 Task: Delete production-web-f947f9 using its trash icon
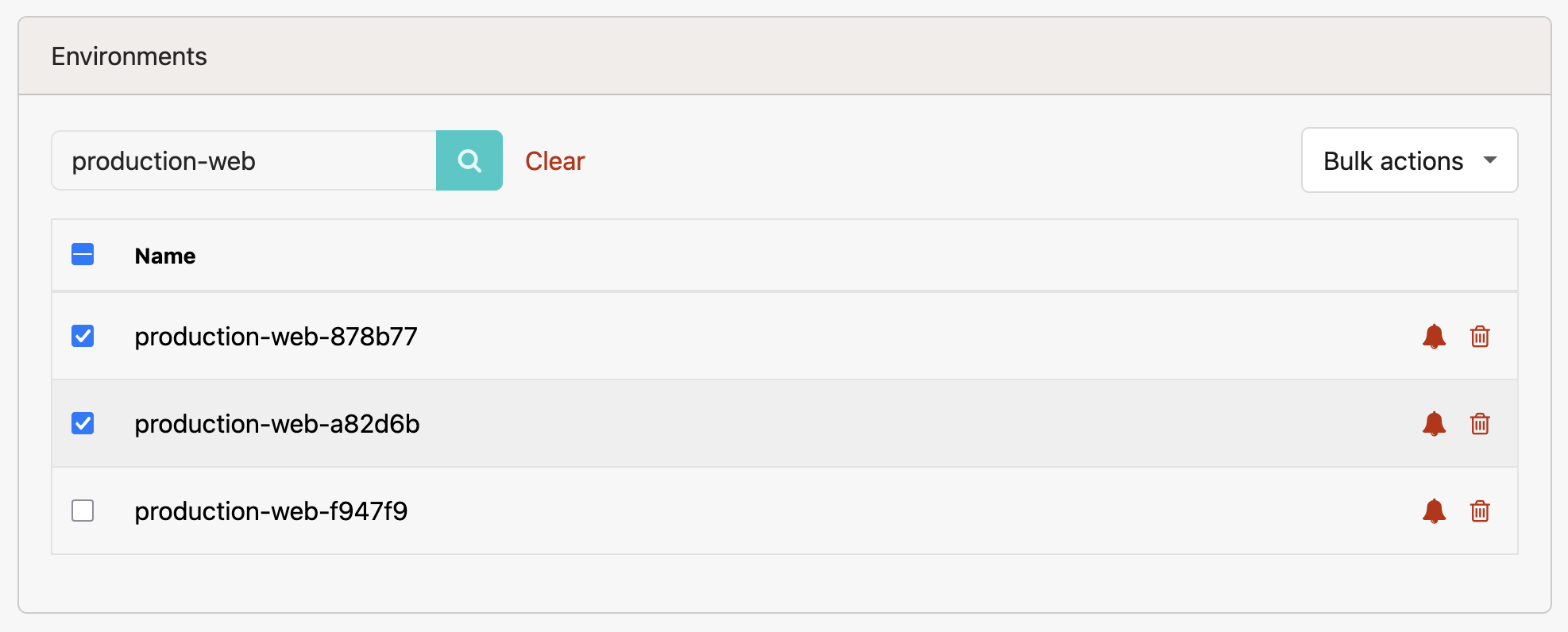(1481, 511)
